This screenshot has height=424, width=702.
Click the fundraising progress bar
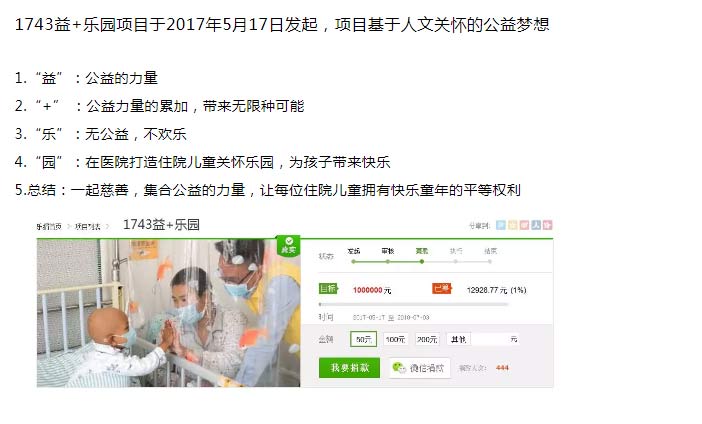413,304
